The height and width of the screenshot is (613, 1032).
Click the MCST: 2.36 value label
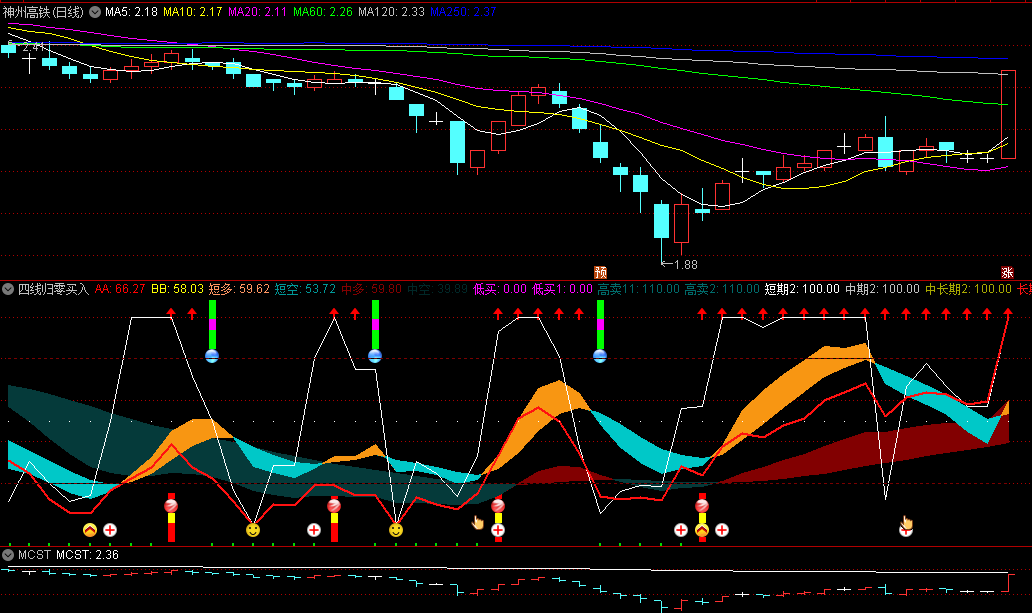click(x=87, y=555)
